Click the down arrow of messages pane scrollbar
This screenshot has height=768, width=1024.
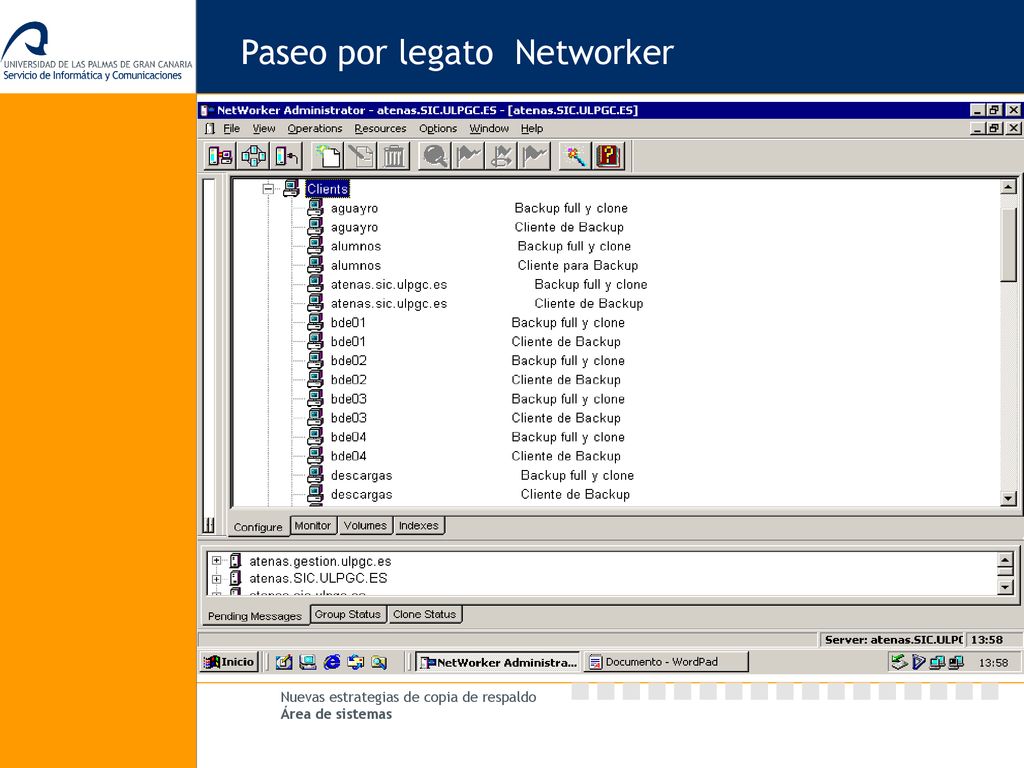point(1006,587)
